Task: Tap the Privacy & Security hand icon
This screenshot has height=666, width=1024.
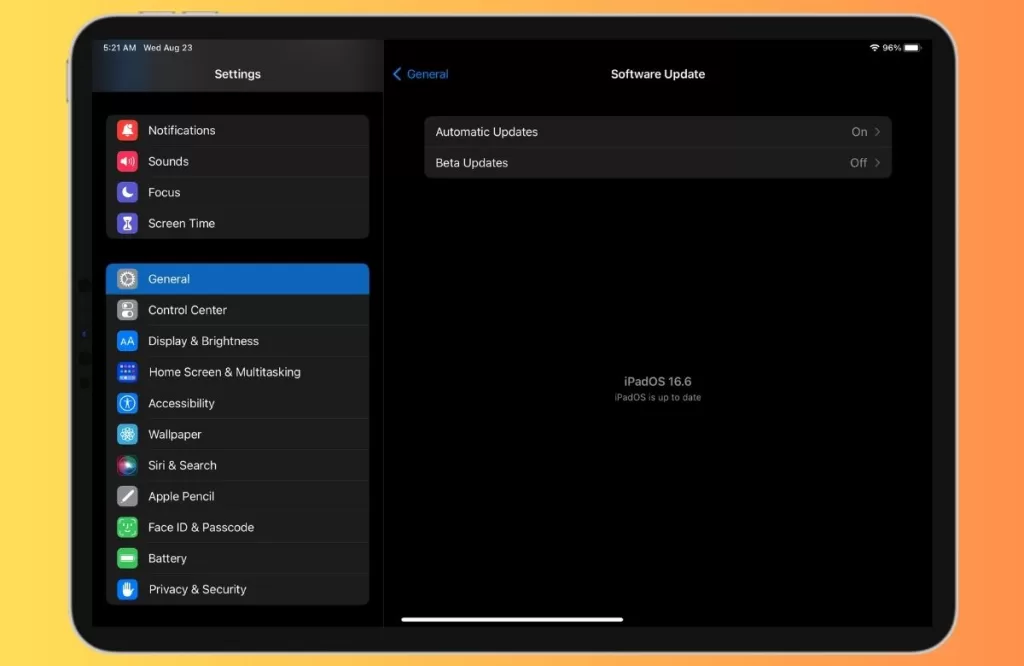Action: pyautogui.click(x=127, y=590)
